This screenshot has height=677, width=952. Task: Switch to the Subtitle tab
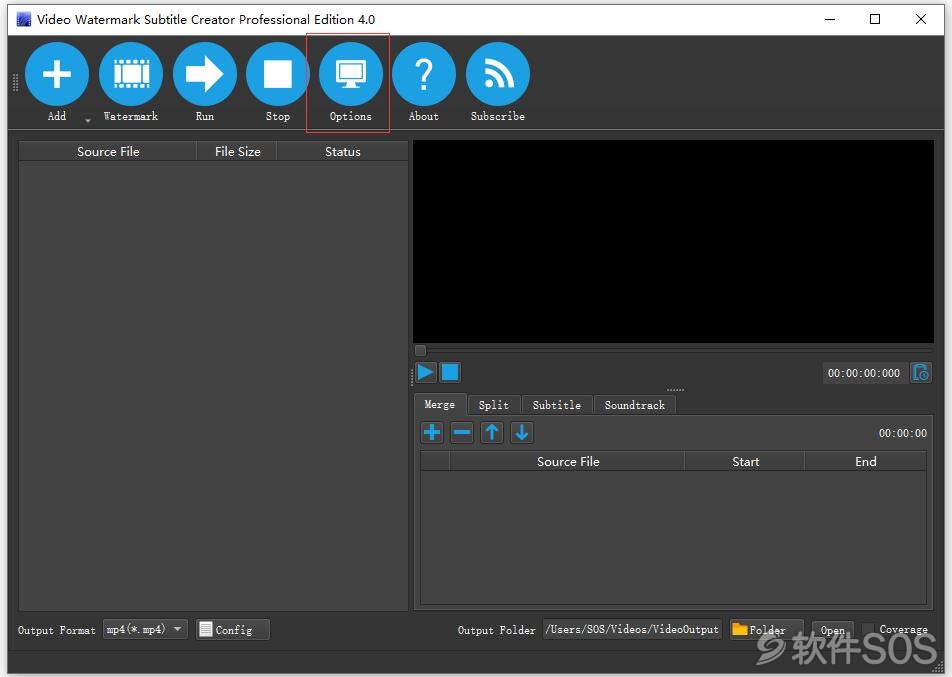coord(557,405)
